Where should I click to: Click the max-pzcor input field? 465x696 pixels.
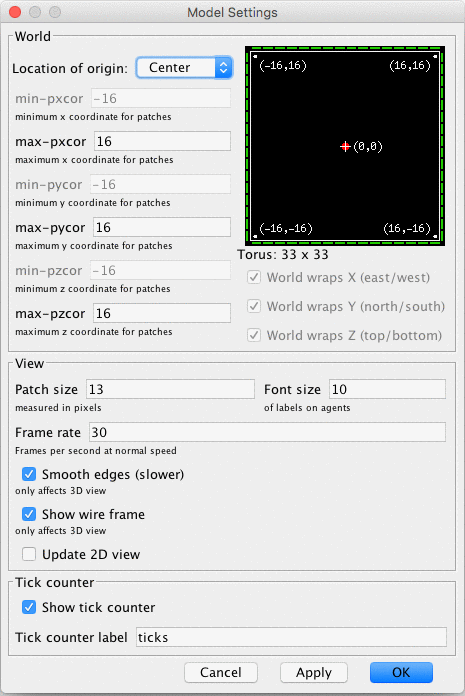(162, 313)
